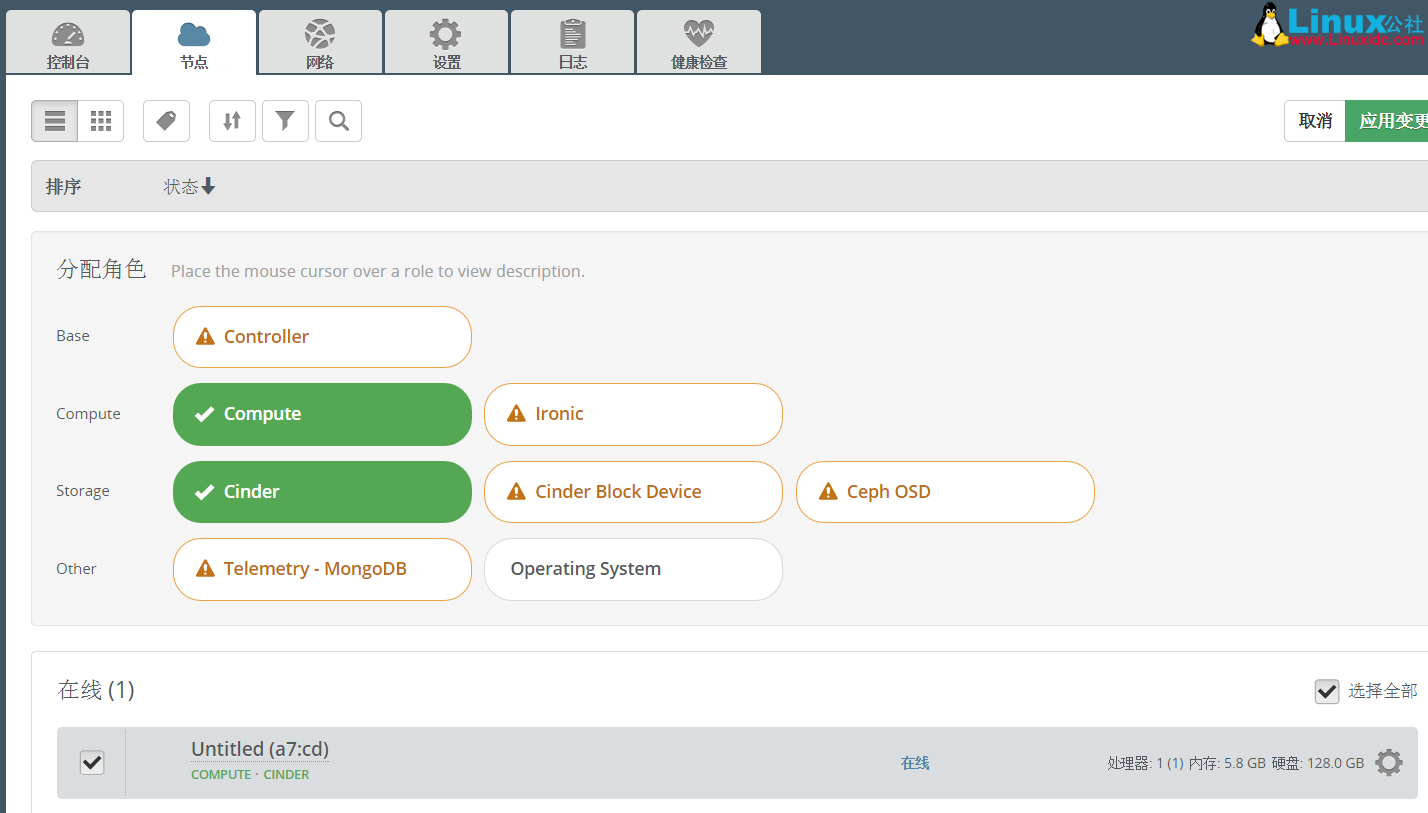
Task: Switch to grid view icon
Action: (101, 121)
